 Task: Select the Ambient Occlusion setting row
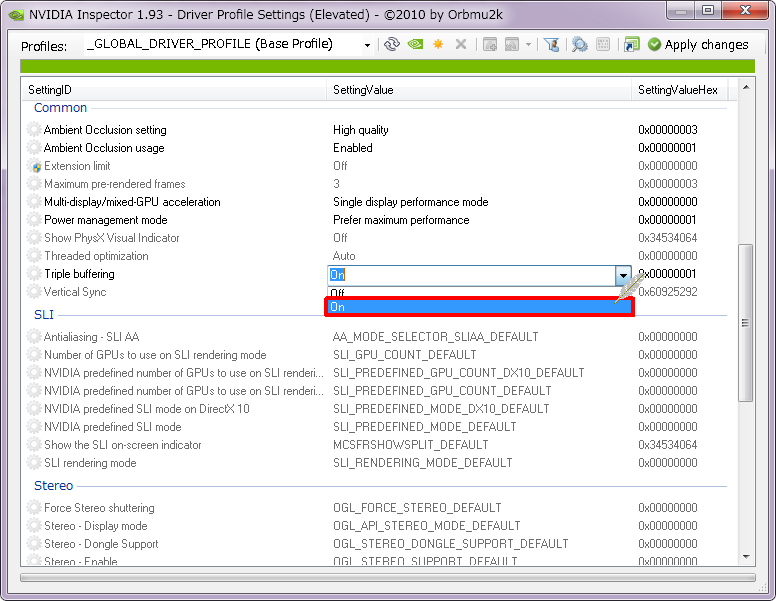379,130
